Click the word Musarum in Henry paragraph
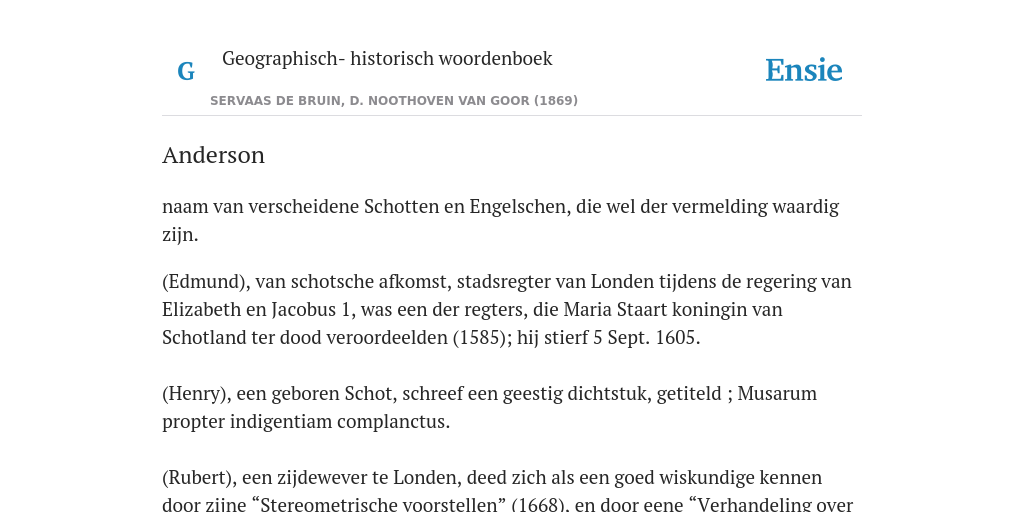This screenshot has height=512, width=1024. pos(777,394)
